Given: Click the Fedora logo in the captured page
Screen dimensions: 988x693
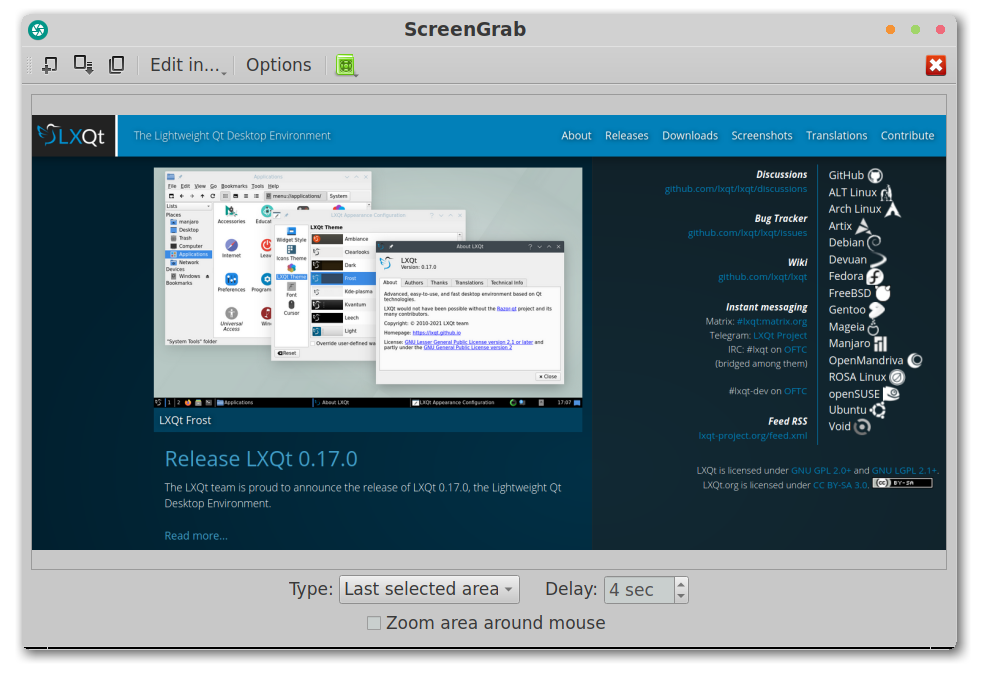Looking at the screenshot, I should pos(875,277).
